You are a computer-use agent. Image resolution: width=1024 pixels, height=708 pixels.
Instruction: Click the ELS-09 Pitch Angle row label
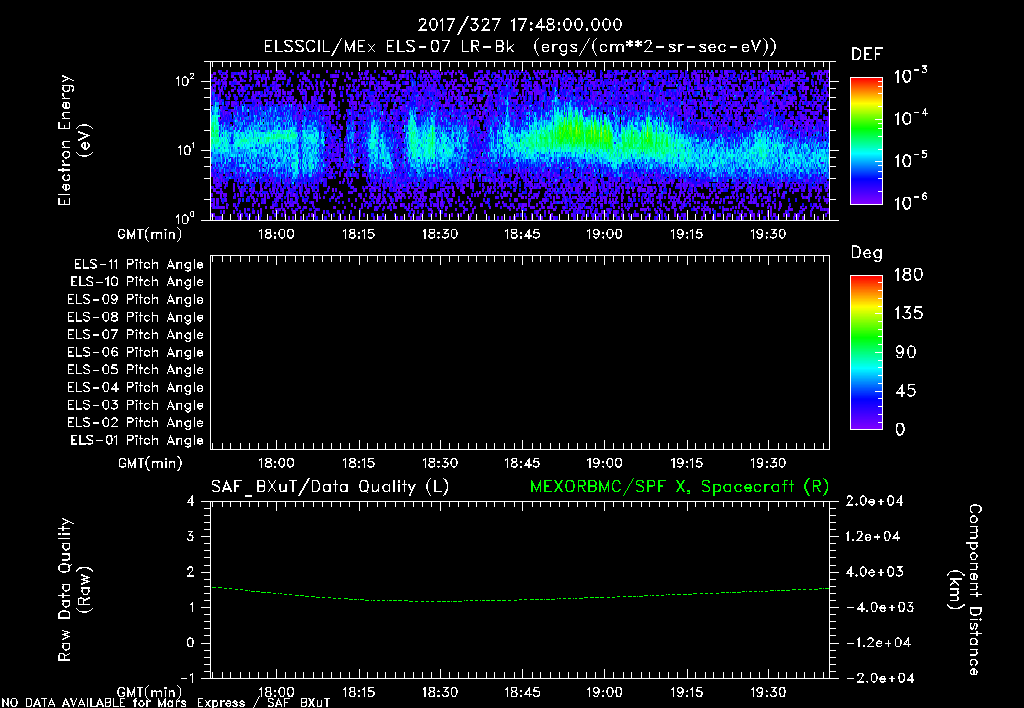135,300
